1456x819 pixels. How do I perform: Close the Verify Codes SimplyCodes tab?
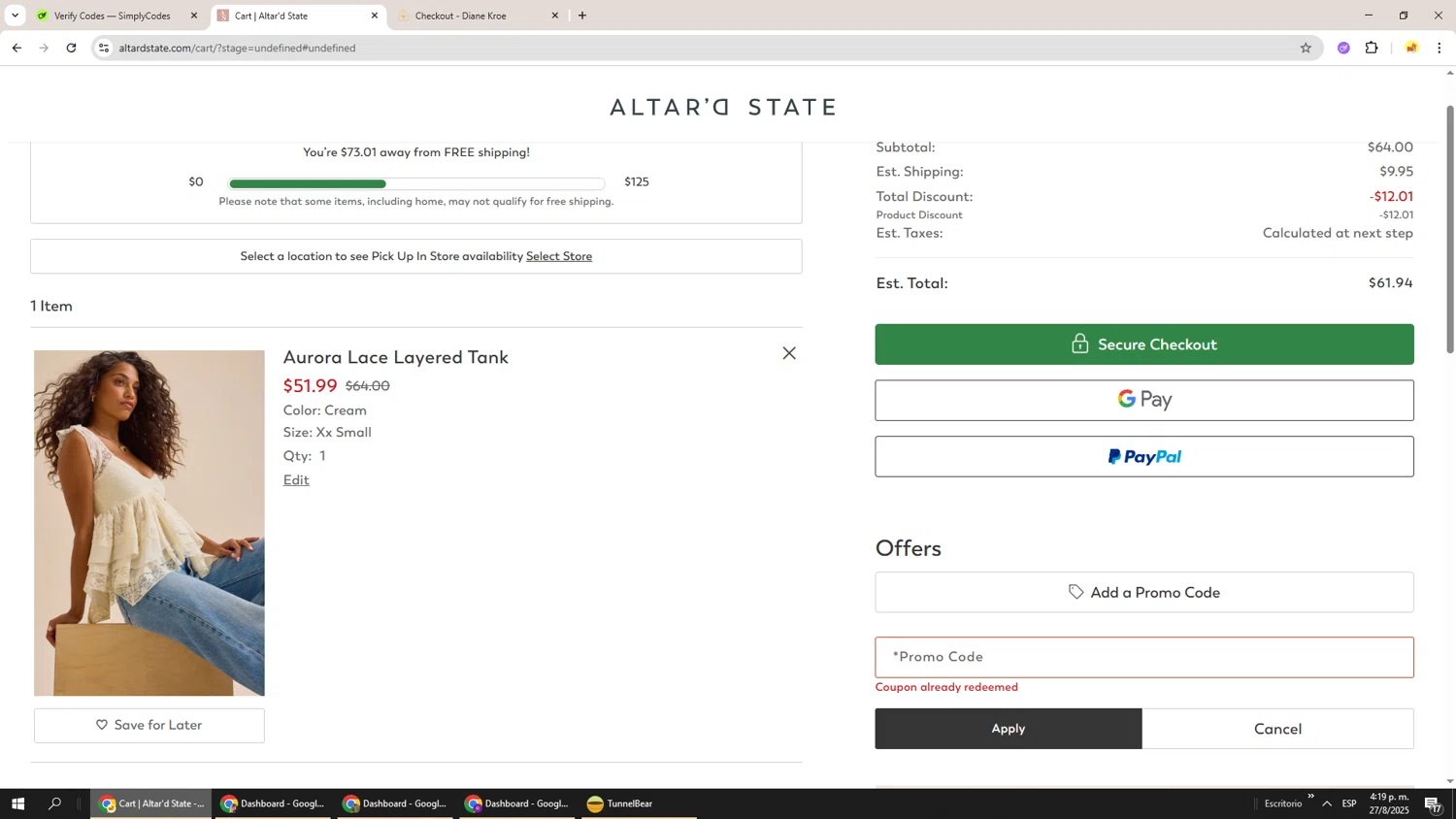click(x=194, y=16)
